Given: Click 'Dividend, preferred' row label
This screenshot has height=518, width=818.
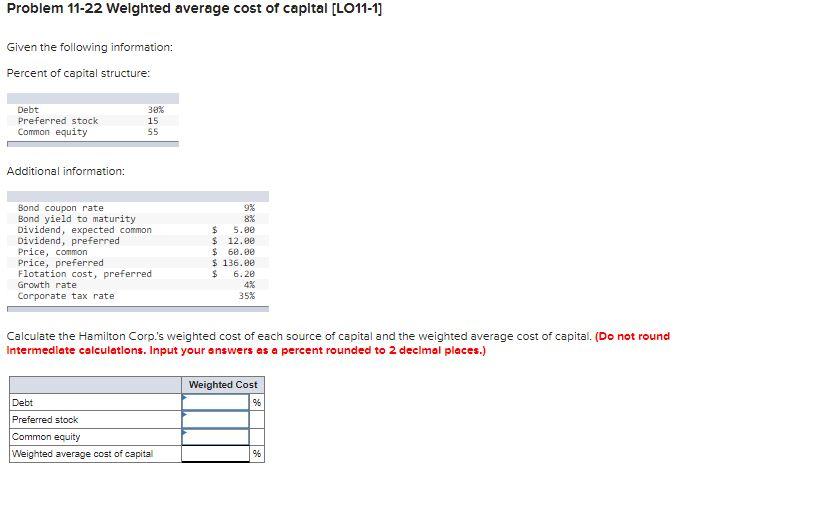Looking at the screenshot, I should 68,241.
